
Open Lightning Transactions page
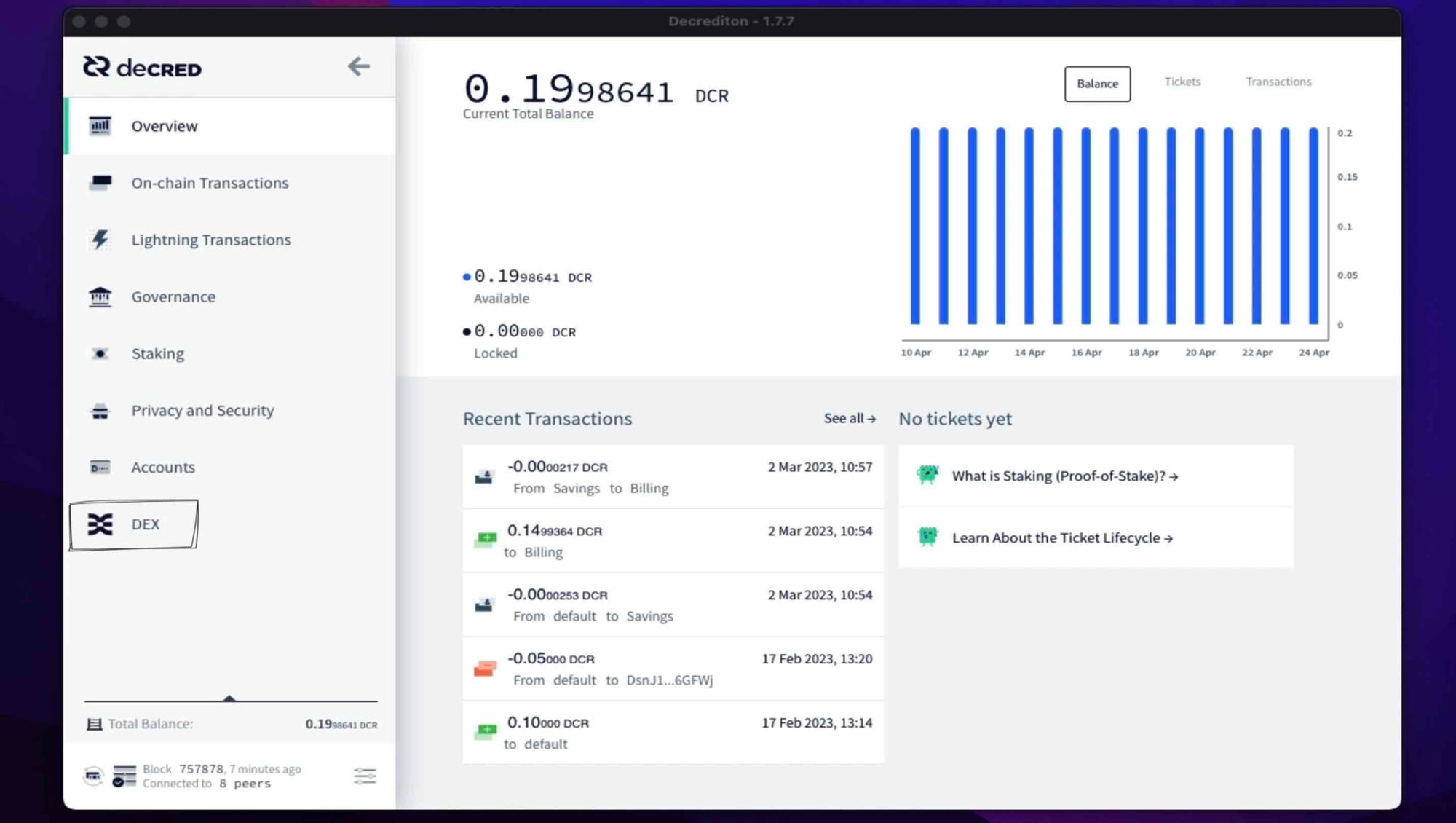click(229, 240)
